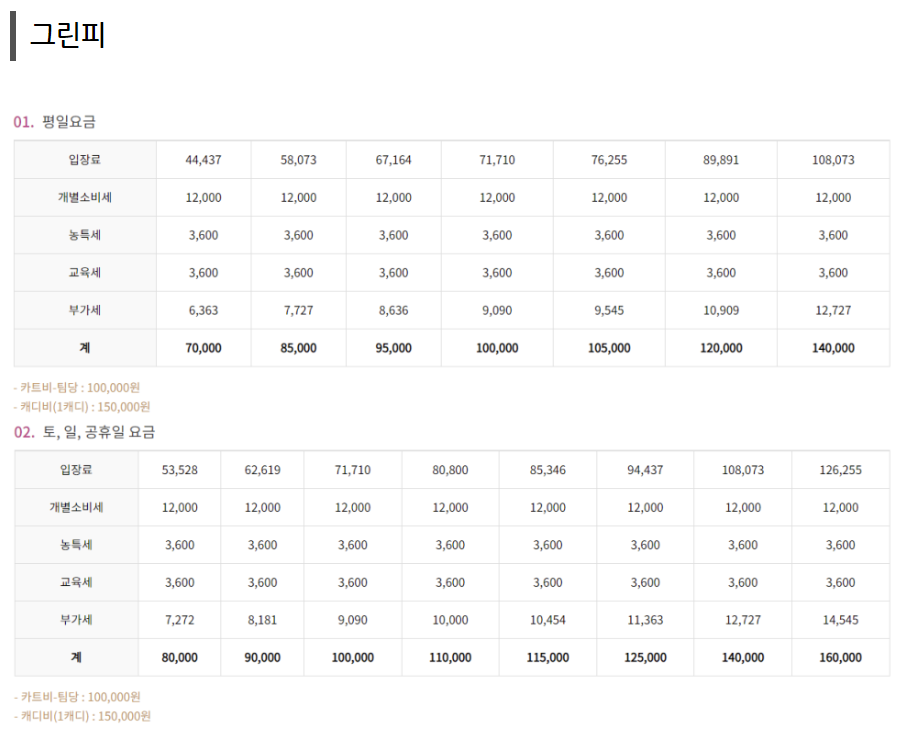Viewport: 906px width, 755px height.
Task: Click 부가세 row header in 평일요금 table
Action: click(85, 310)
